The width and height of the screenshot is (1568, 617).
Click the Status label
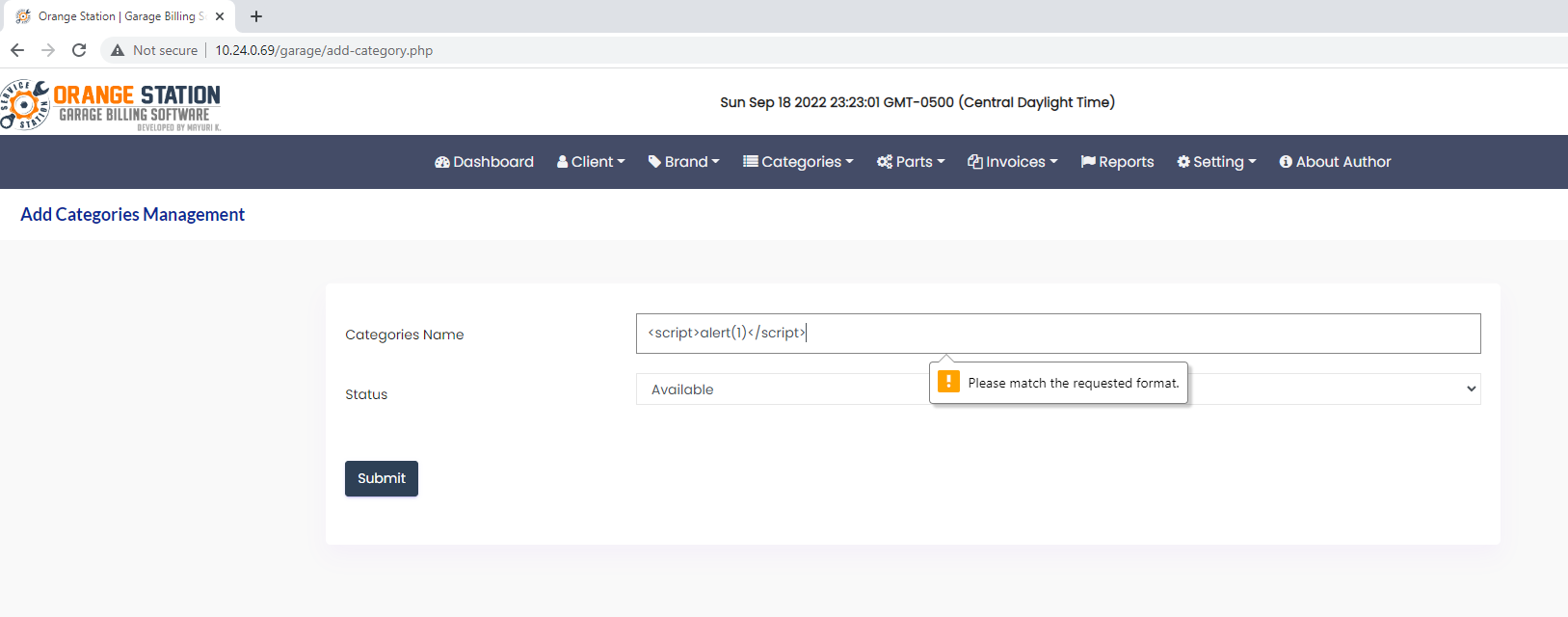(x=366, y=394)
